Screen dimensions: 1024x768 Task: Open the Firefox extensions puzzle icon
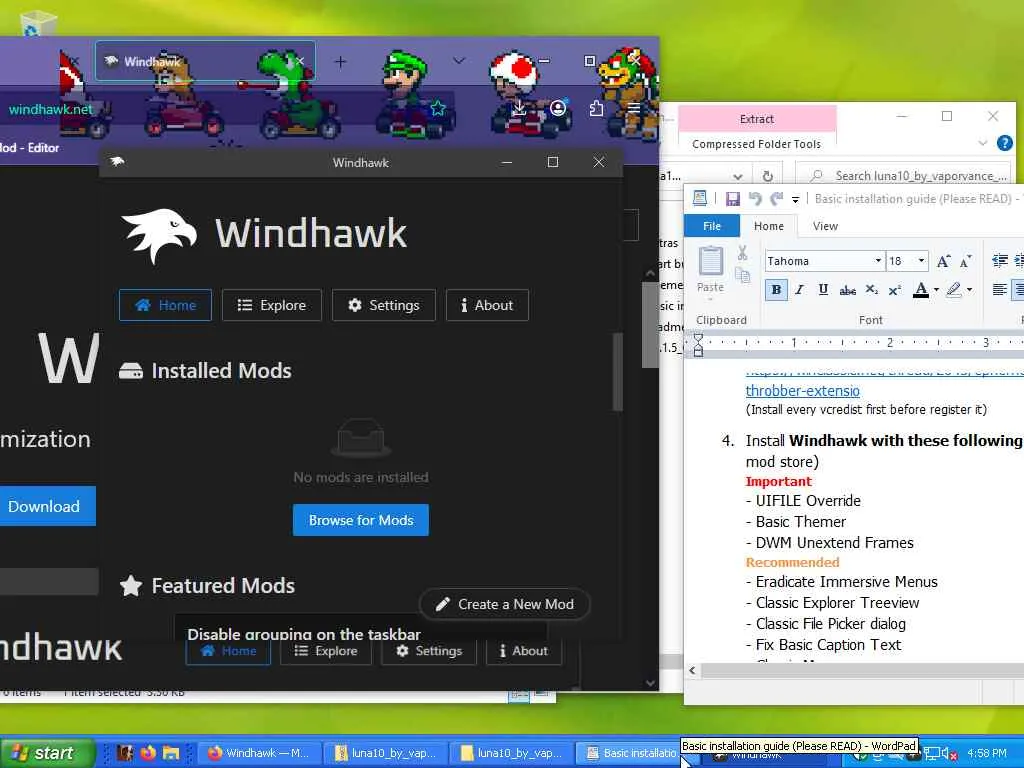click(596, 108)
